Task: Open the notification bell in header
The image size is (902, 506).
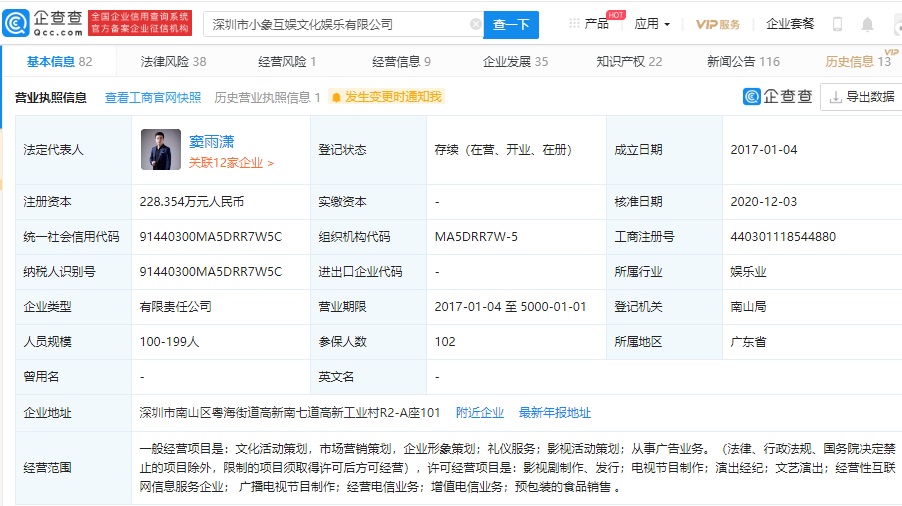Action: (x=868, y=23)
